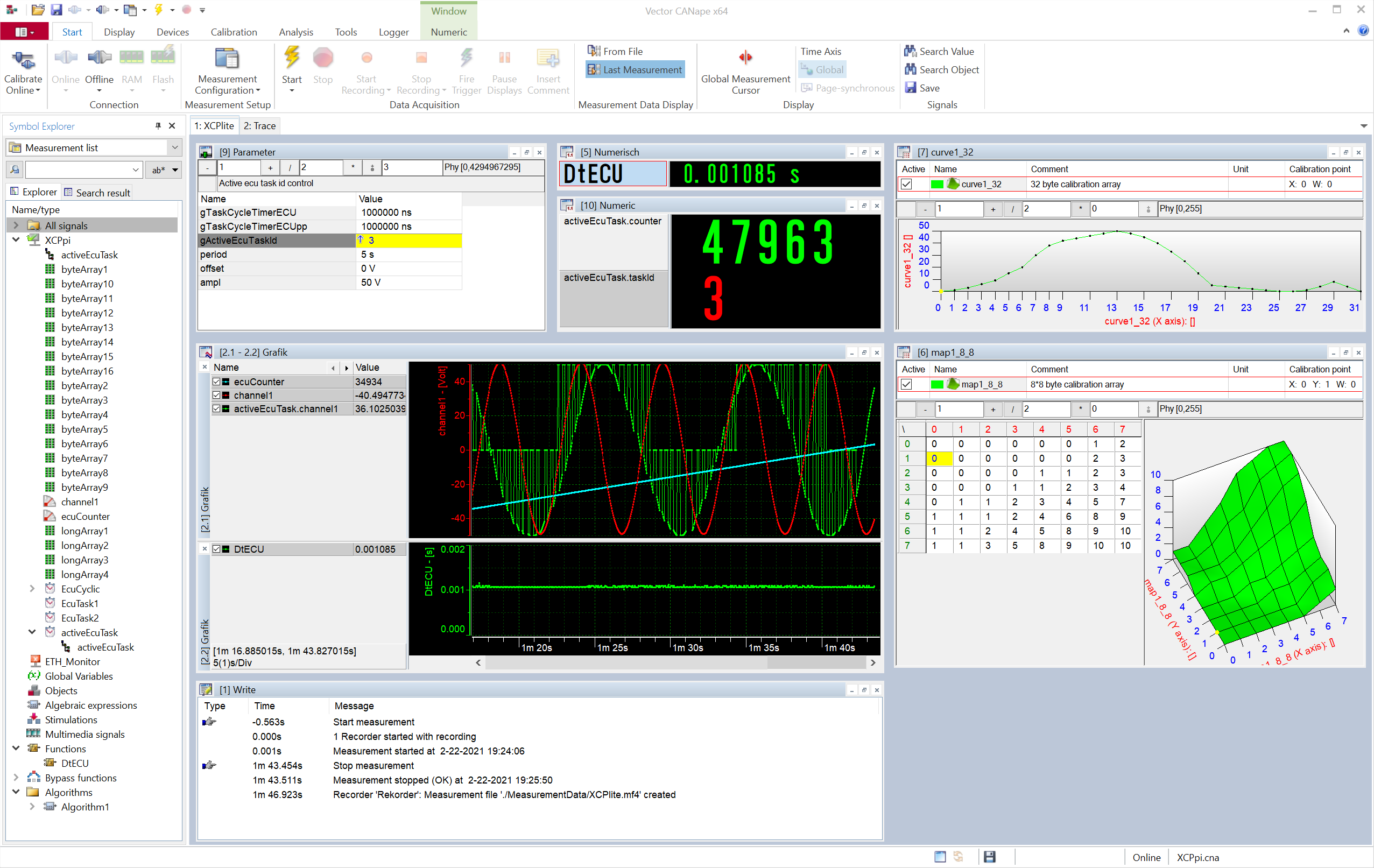1374x868 pixels.
Task: Expand the All signals tree node
Action: (16, 225)
